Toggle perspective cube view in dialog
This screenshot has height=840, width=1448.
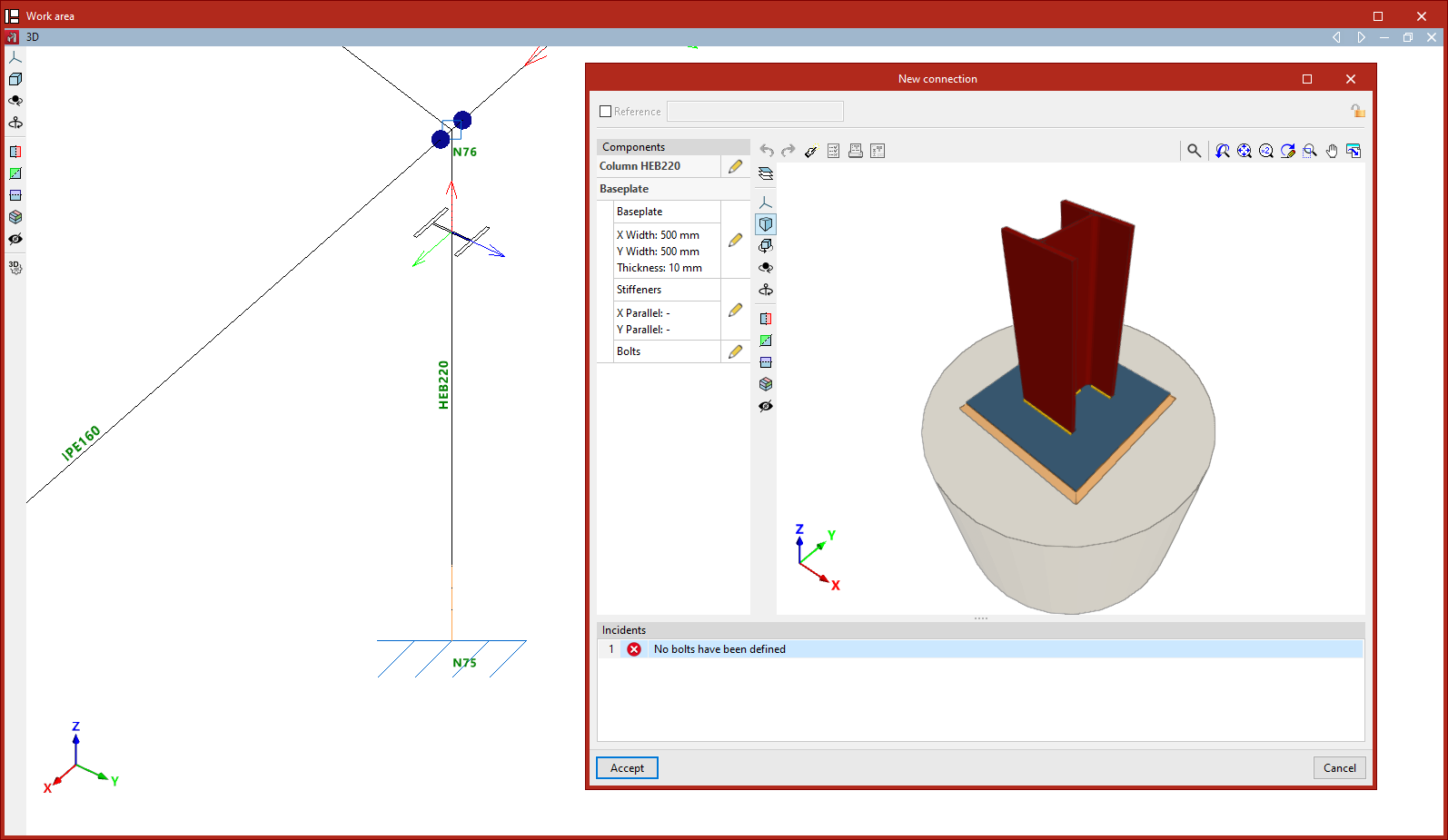click(766, 224)
